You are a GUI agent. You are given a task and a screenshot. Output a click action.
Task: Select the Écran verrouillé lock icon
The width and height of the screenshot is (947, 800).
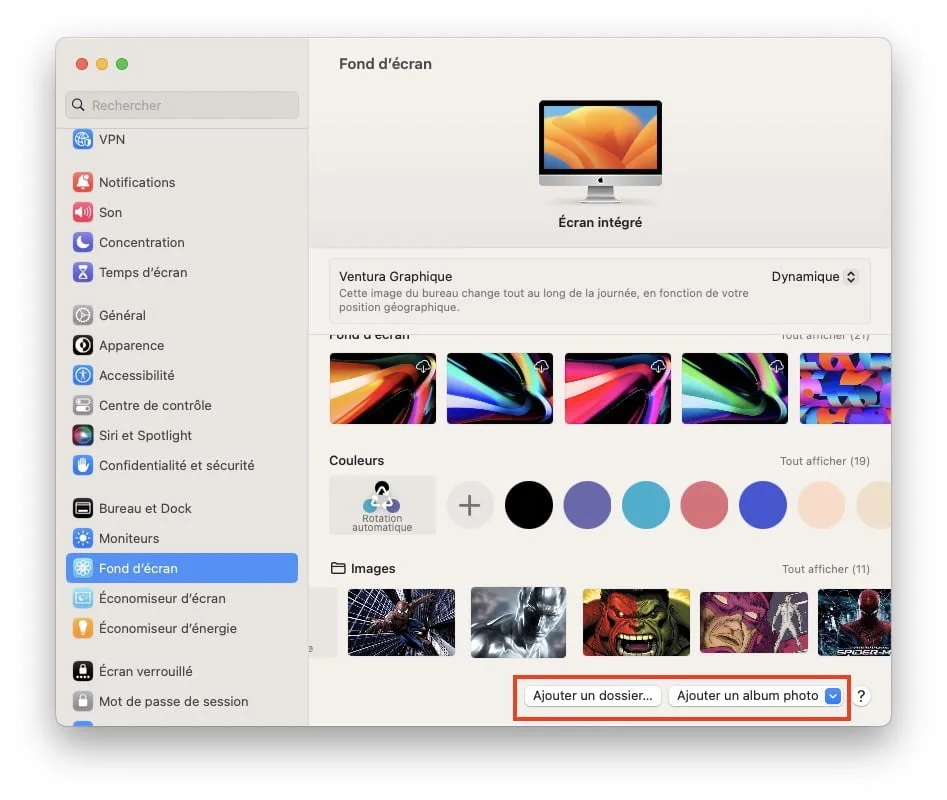83,671
